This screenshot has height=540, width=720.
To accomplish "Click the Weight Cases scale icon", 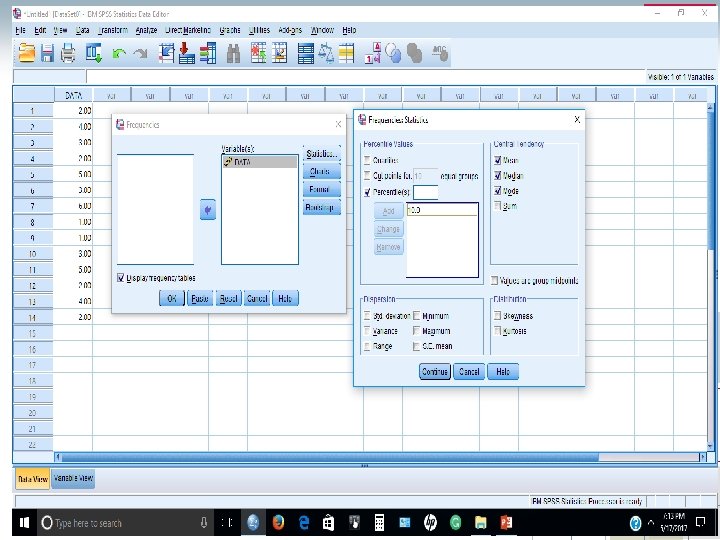I will (326, 53).
